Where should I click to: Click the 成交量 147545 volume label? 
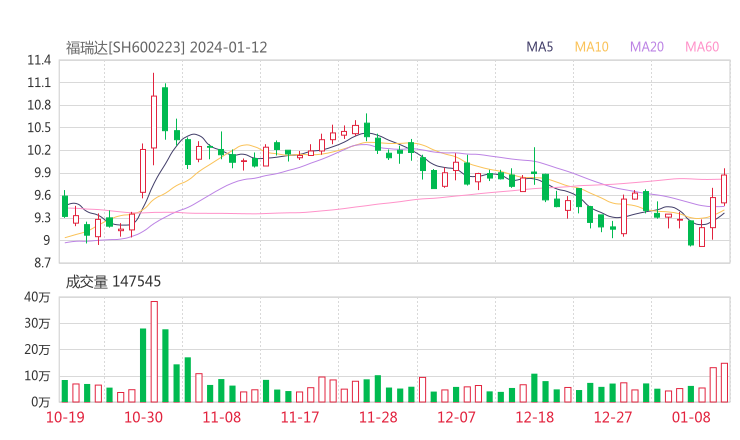(113, 282)
